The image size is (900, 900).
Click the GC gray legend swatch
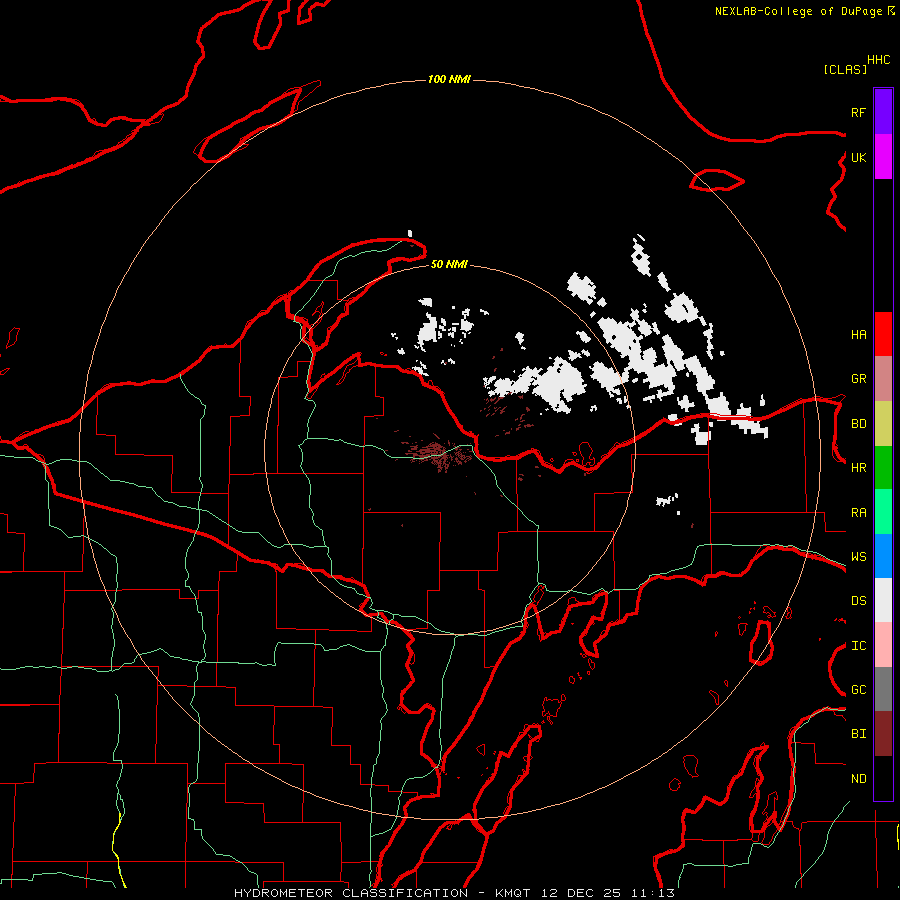point(883,689)
